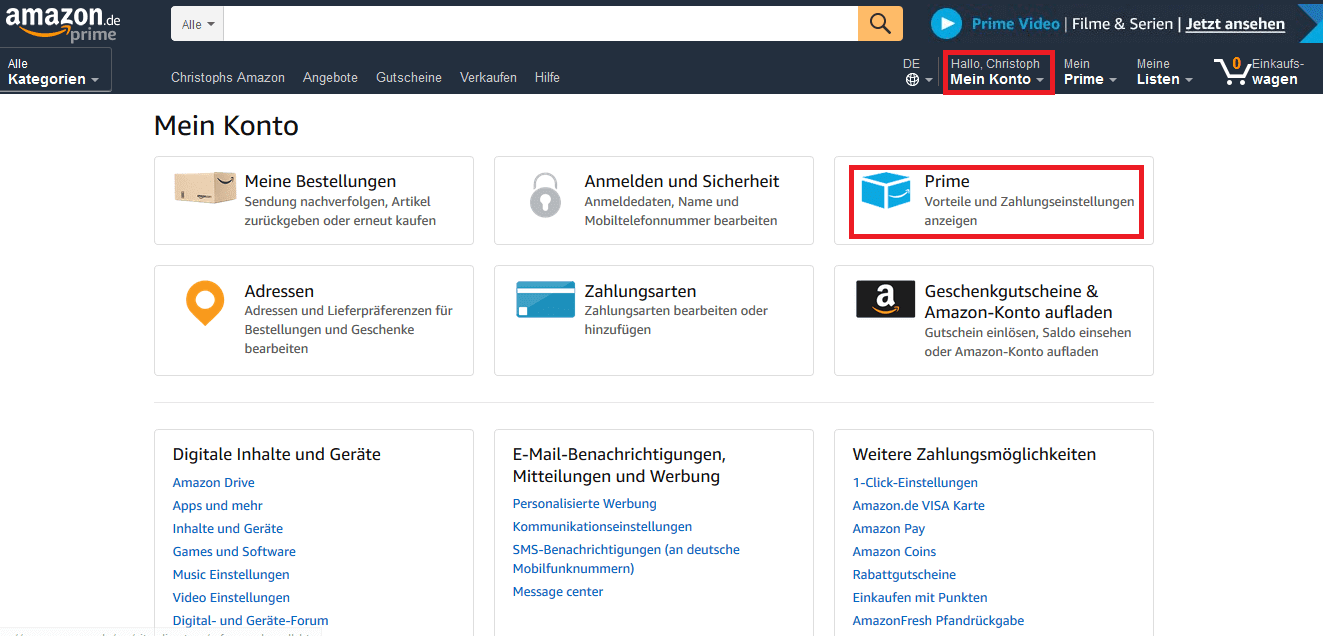Click the Prime Video banner text
Viewport: 1323px width, 636px height.
1015,24
